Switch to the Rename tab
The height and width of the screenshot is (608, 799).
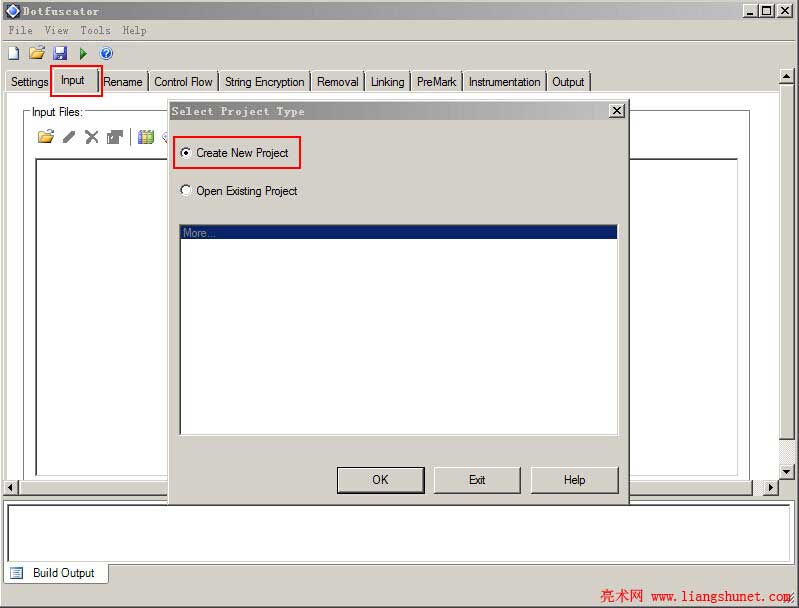pos(123,82)
